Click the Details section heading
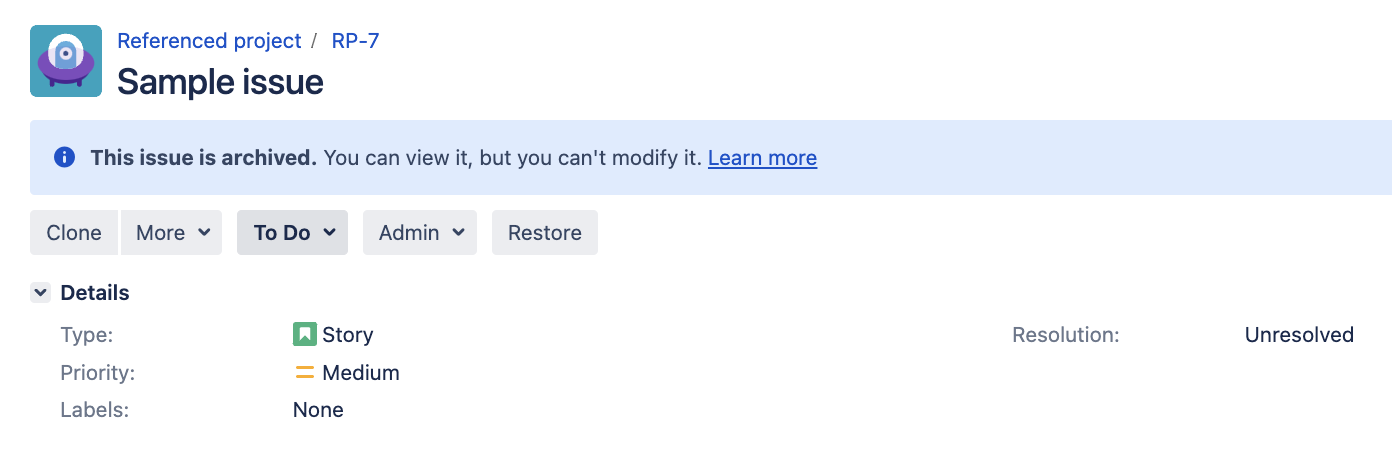 click(x=95, y=293)
